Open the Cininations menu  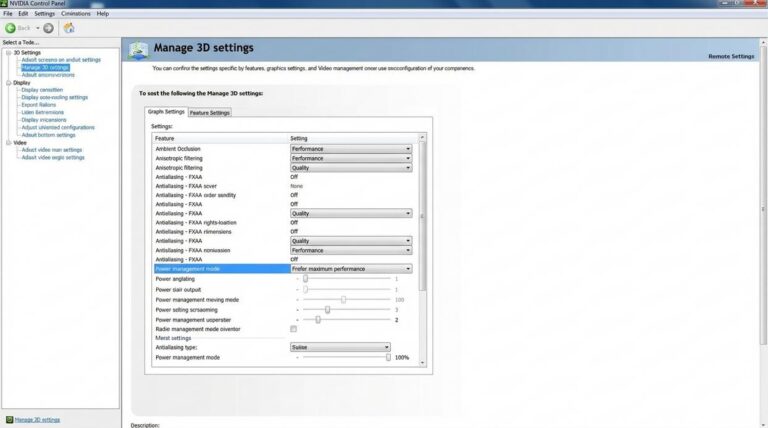[75, 14]
